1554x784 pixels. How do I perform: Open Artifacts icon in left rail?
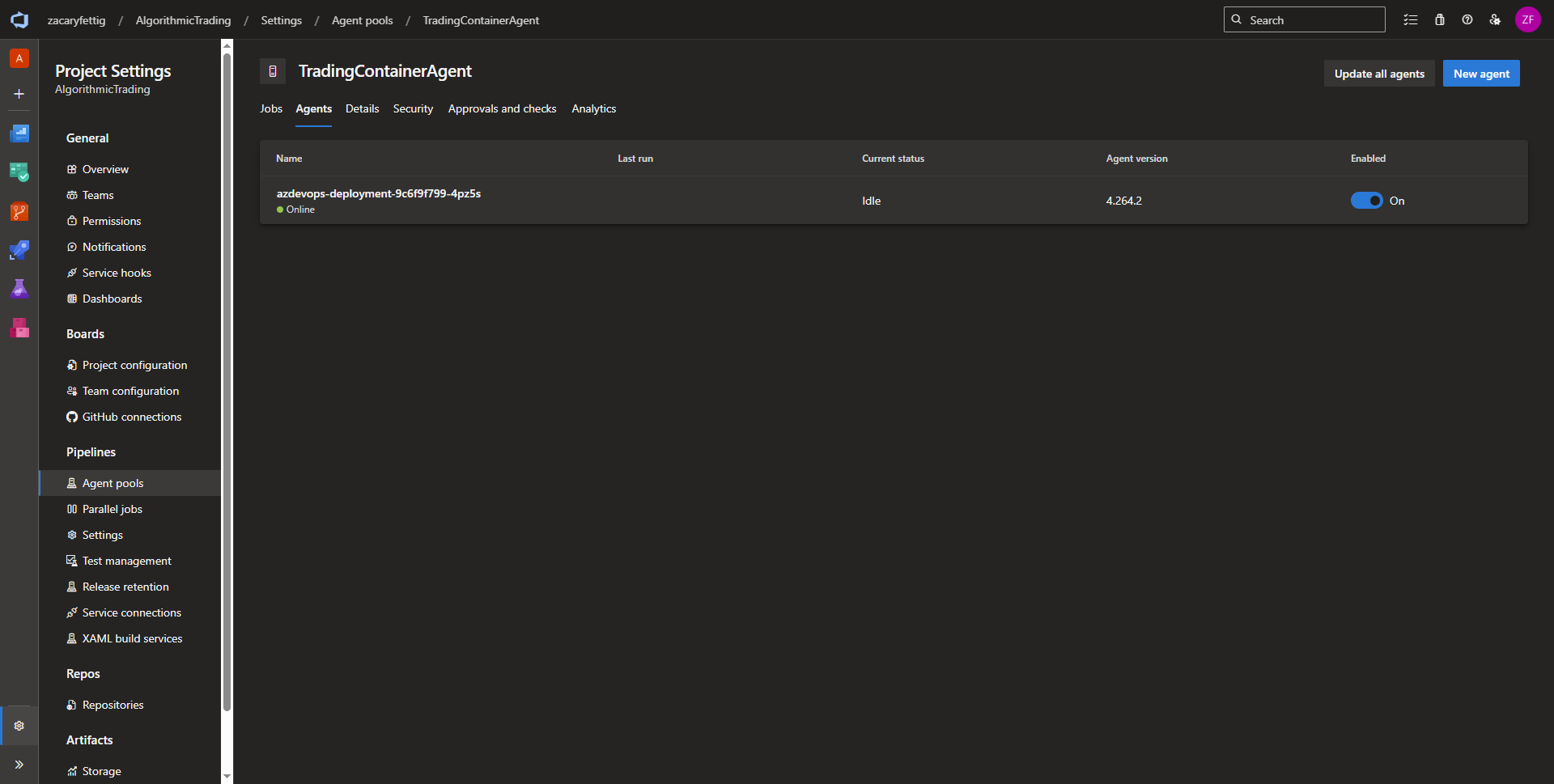coord(19,328)
